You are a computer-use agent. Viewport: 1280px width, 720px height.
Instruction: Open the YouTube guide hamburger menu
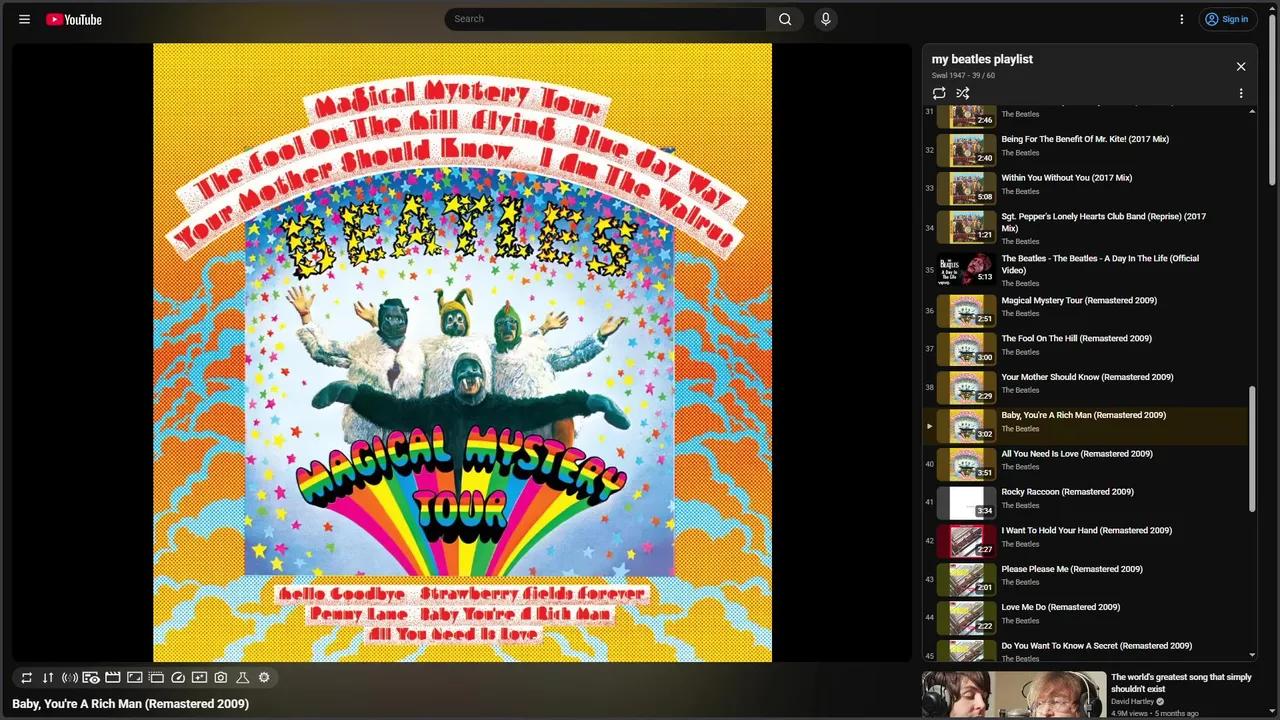(24, 19)
